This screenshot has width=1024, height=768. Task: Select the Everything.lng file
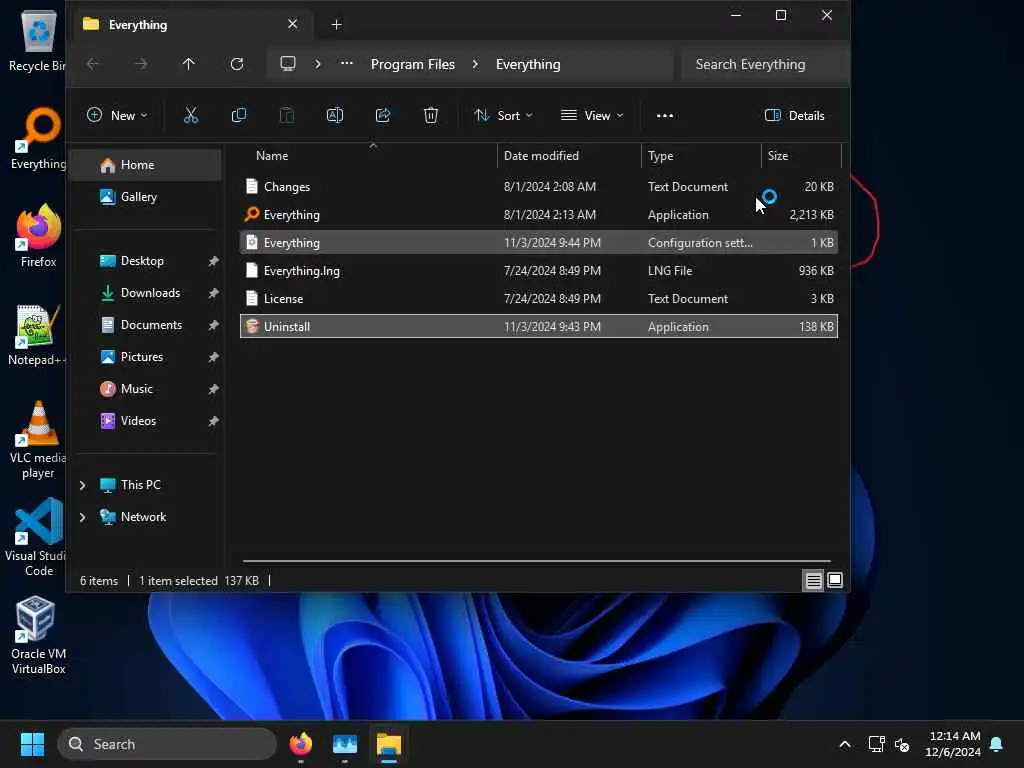click(539, 270)
